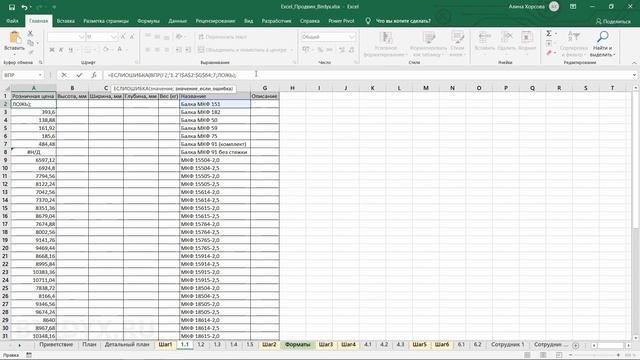Screen dimensions: 640x360
Task: Open Ribbon Display Options icon in title bar
Action: (573, 7)
